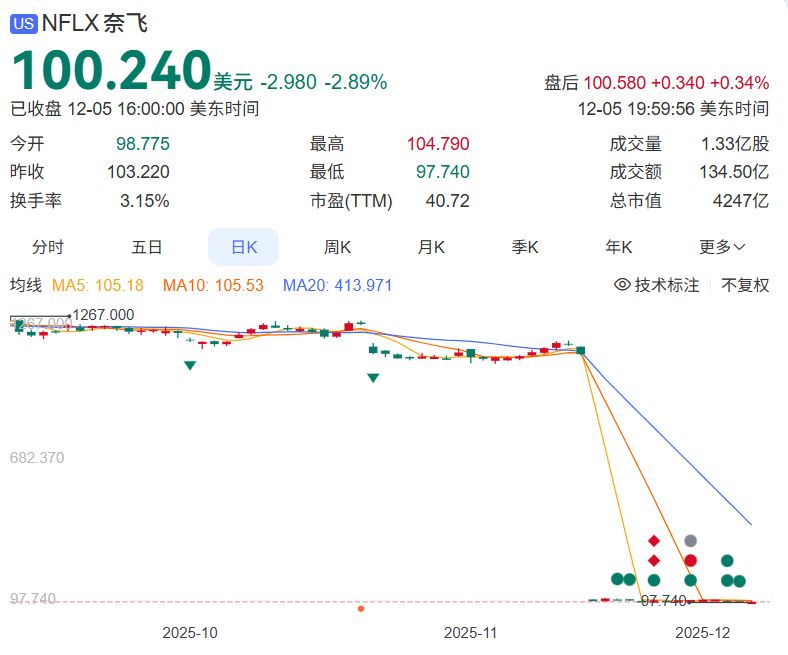This screenshot has width=788, height=655.
Task: Click the 1267.000 high price label
Action: coord(103,314)
